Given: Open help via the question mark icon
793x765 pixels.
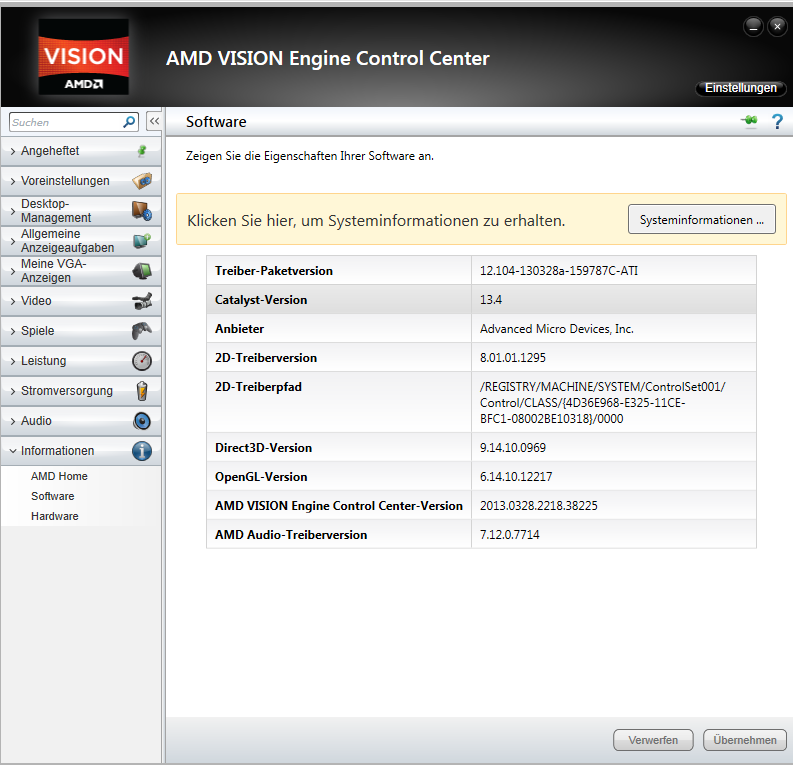Looking at the screenshot, I should 777,121.
